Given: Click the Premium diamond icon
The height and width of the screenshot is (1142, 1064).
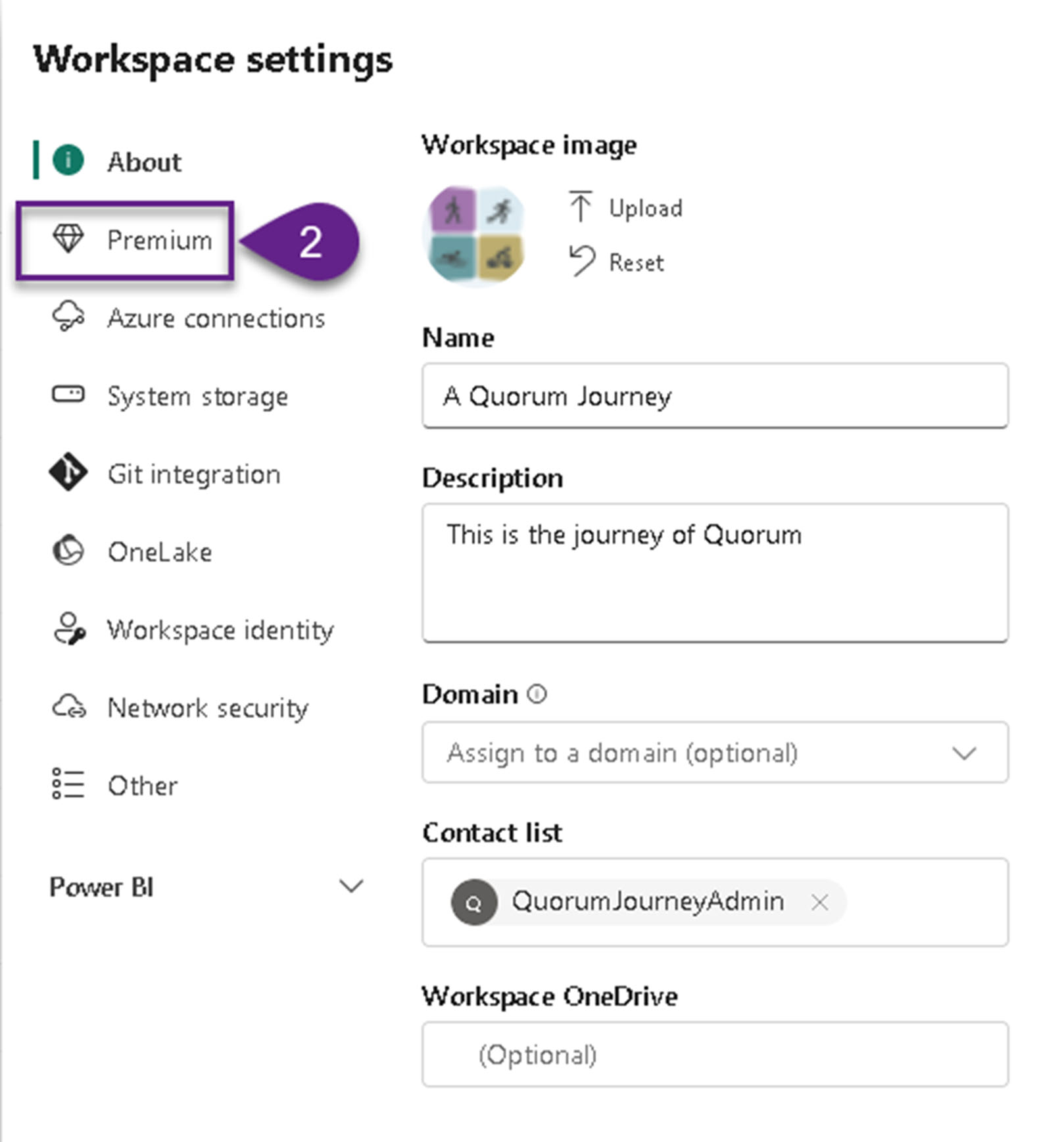Looking at the screenshot, I should [68, 239].
